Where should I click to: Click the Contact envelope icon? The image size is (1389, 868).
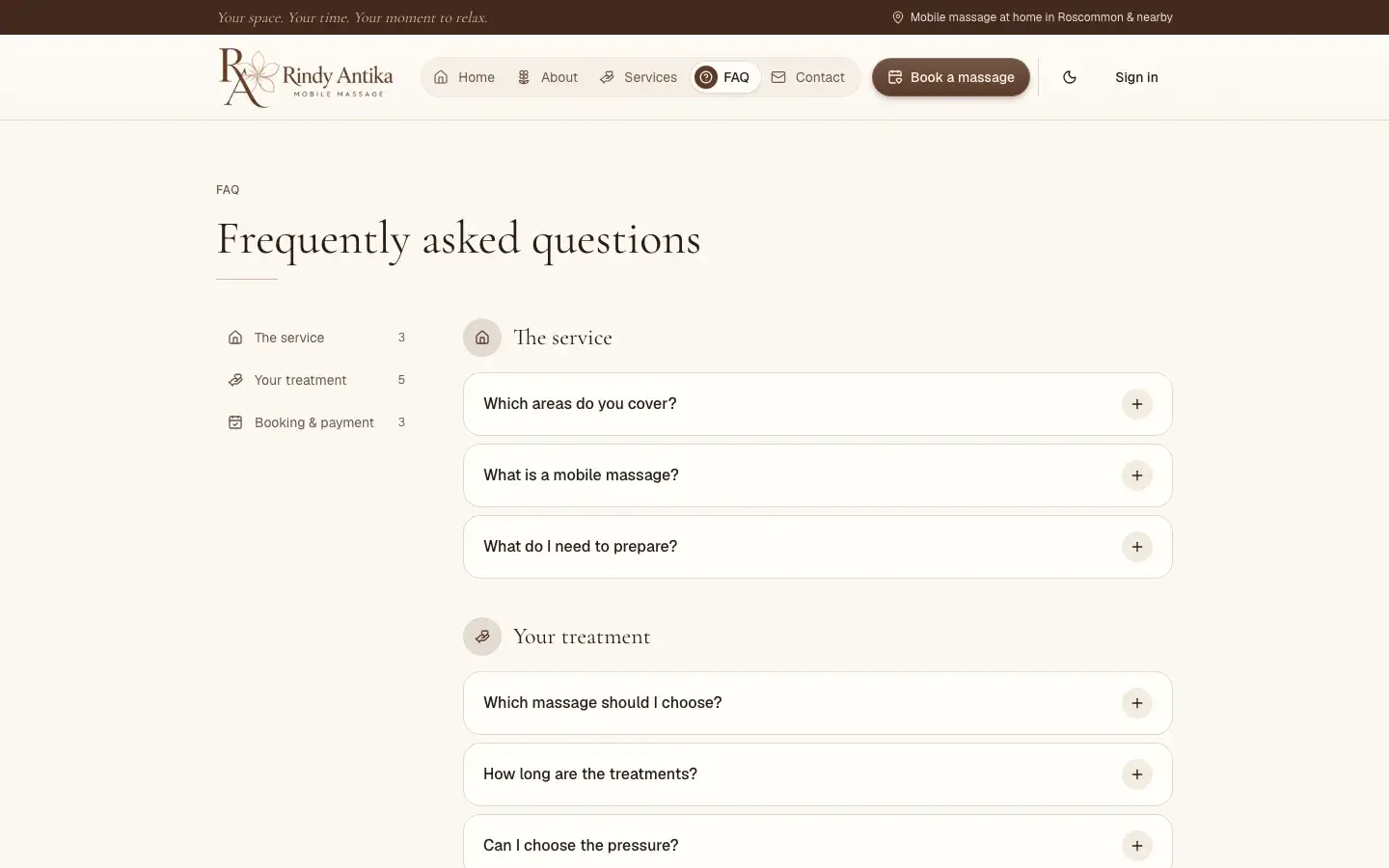click(x=778, y=77)
